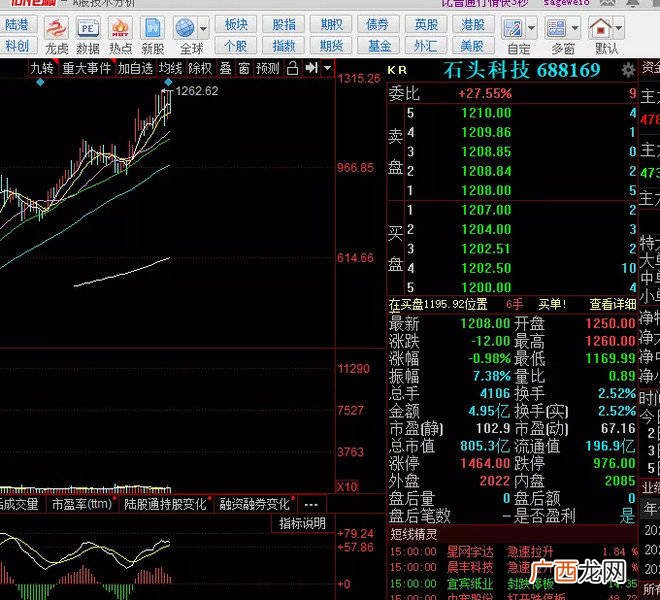Click 星网宇达 in 短线精灵 list
Viewport: 660px width, 600px height.
[470, 551]
